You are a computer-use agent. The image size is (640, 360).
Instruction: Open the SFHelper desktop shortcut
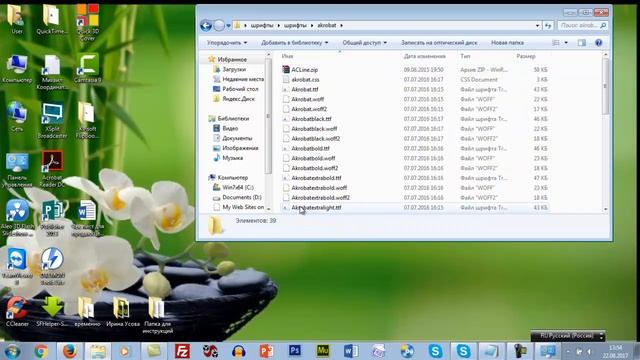[52, 312]
